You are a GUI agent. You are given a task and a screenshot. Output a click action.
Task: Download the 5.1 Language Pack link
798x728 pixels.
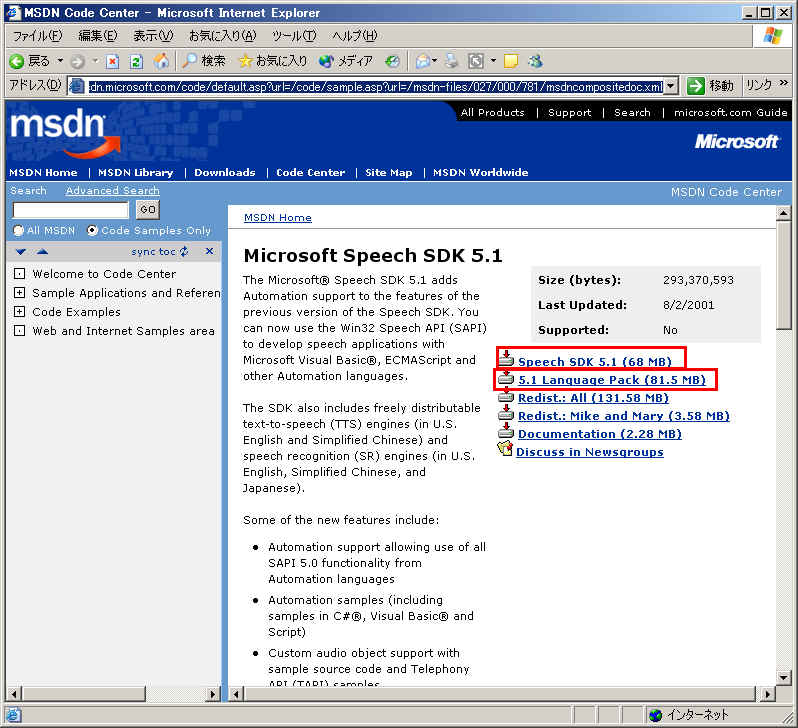click(x=612, y=380)
